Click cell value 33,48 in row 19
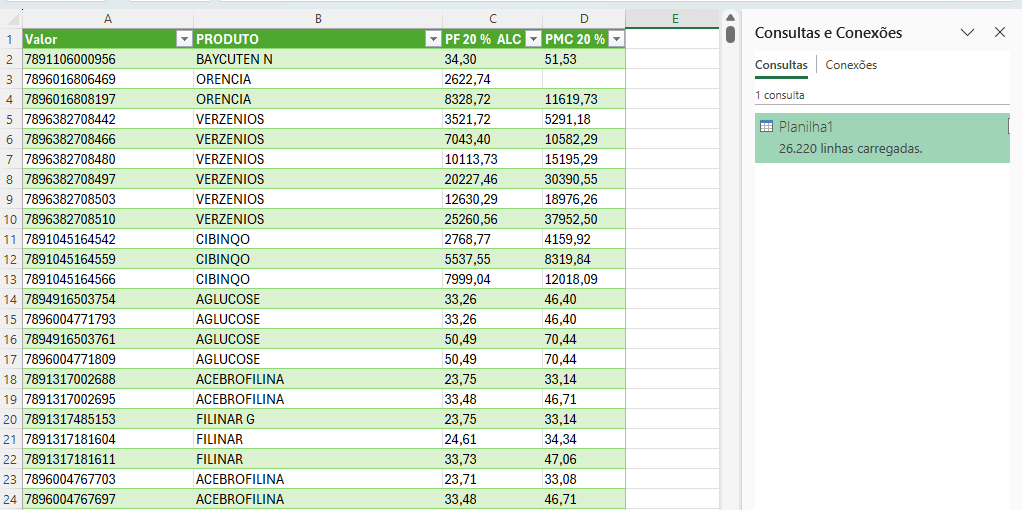Viewport: 1022px width, 510px height. pos(492,398)
